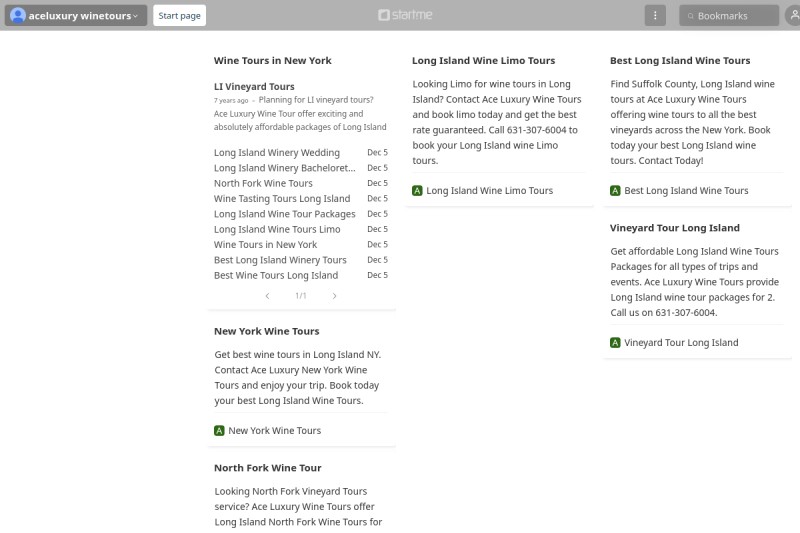Click the 1/1 page indicator

point(301,296)
